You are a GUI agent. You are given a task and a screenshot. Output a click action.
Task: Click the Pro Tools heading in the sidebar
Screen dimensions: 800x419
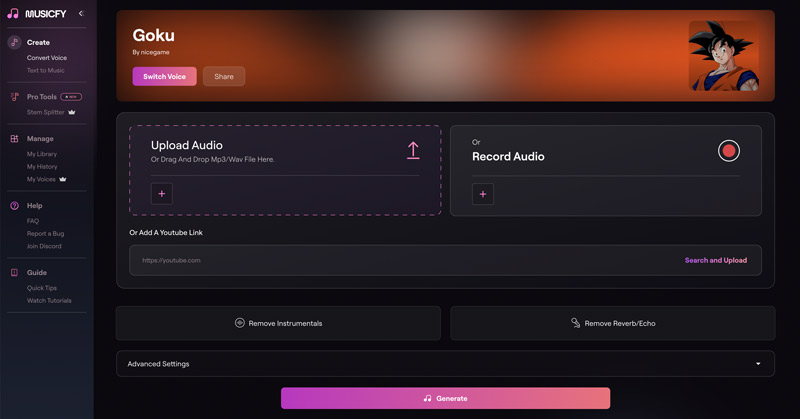coord(42,96)
